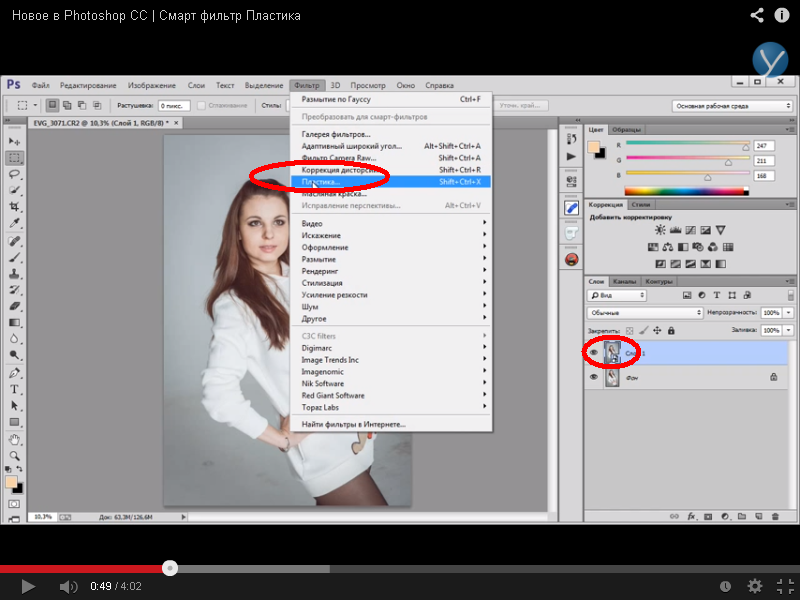The image size is (800, 600).
Task: Select the Lasso tool in toolbox
Action: pos(15,173)
